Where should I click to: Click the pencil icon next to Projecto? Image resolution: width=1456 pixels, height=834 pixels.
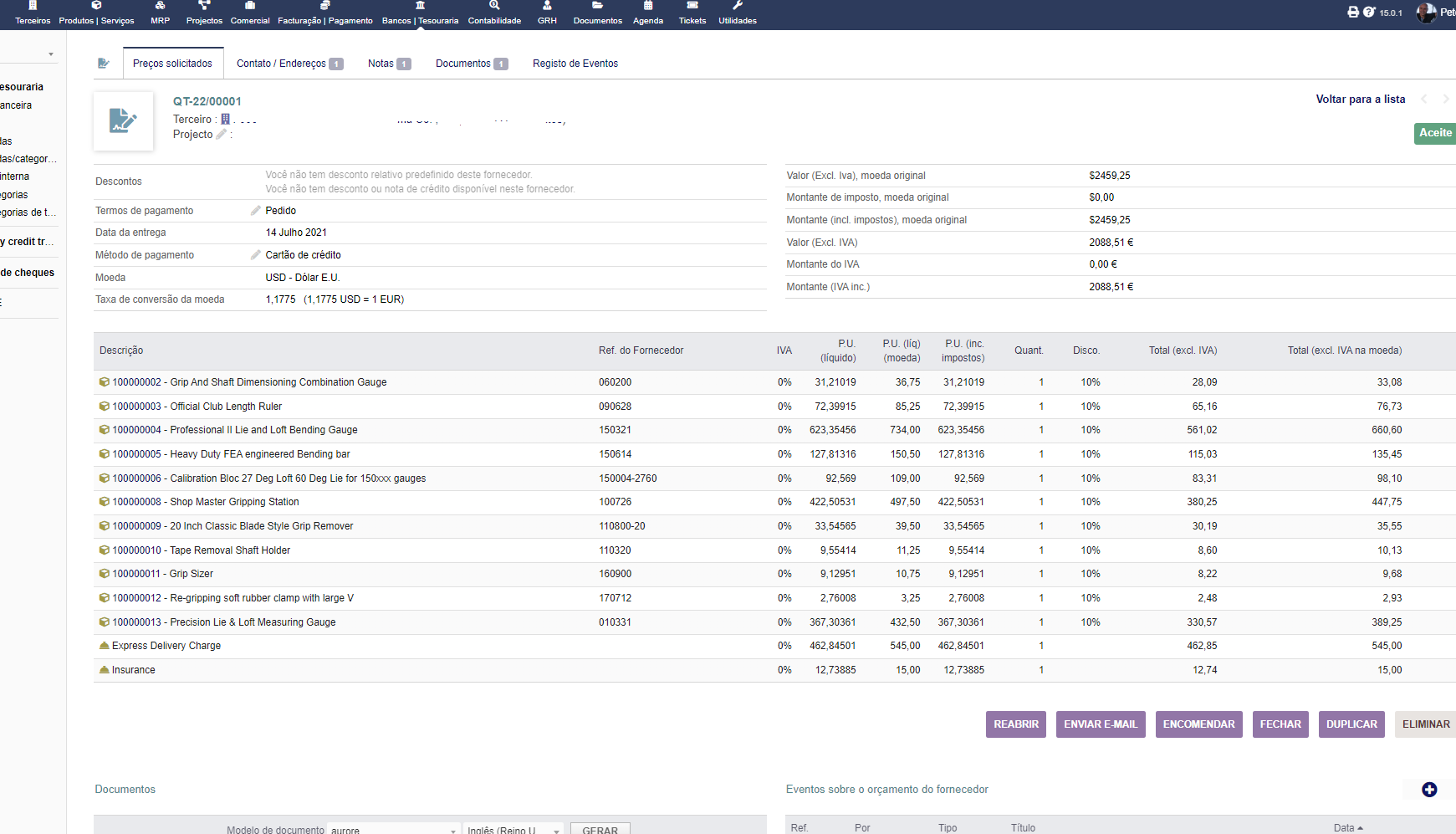pos(222,135)
